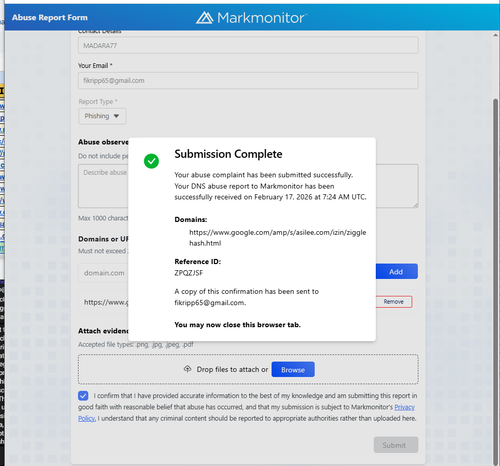This screenshot has height=466, width=500.
Task: Click the fikripp65@gmail.com text in the dialog
Action: 210,303
